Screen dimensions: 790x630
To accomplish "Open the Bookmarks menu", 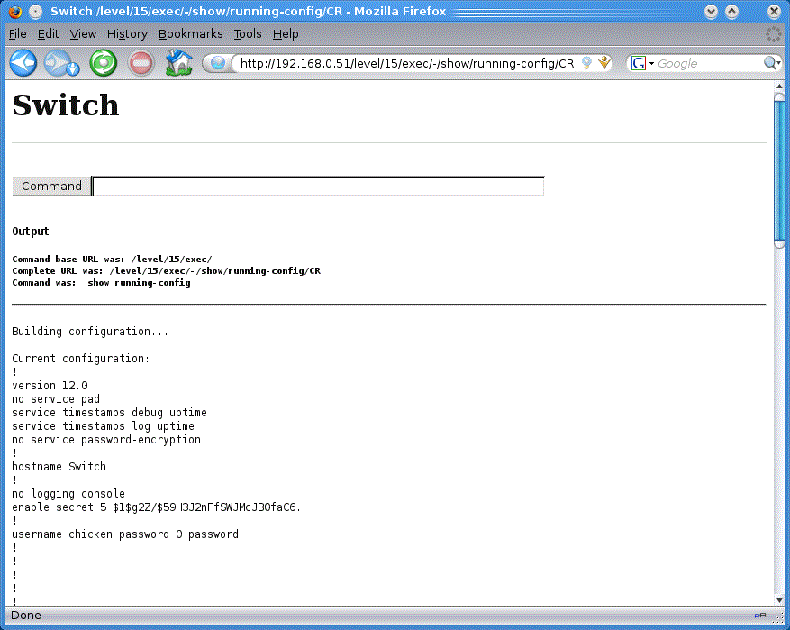I will point(190,34).
